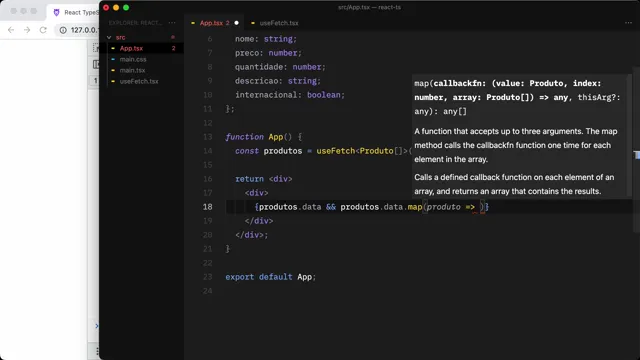The image size is (640, 360).
Task: Click line number 13 in the gutter
Action: (208, 137)
